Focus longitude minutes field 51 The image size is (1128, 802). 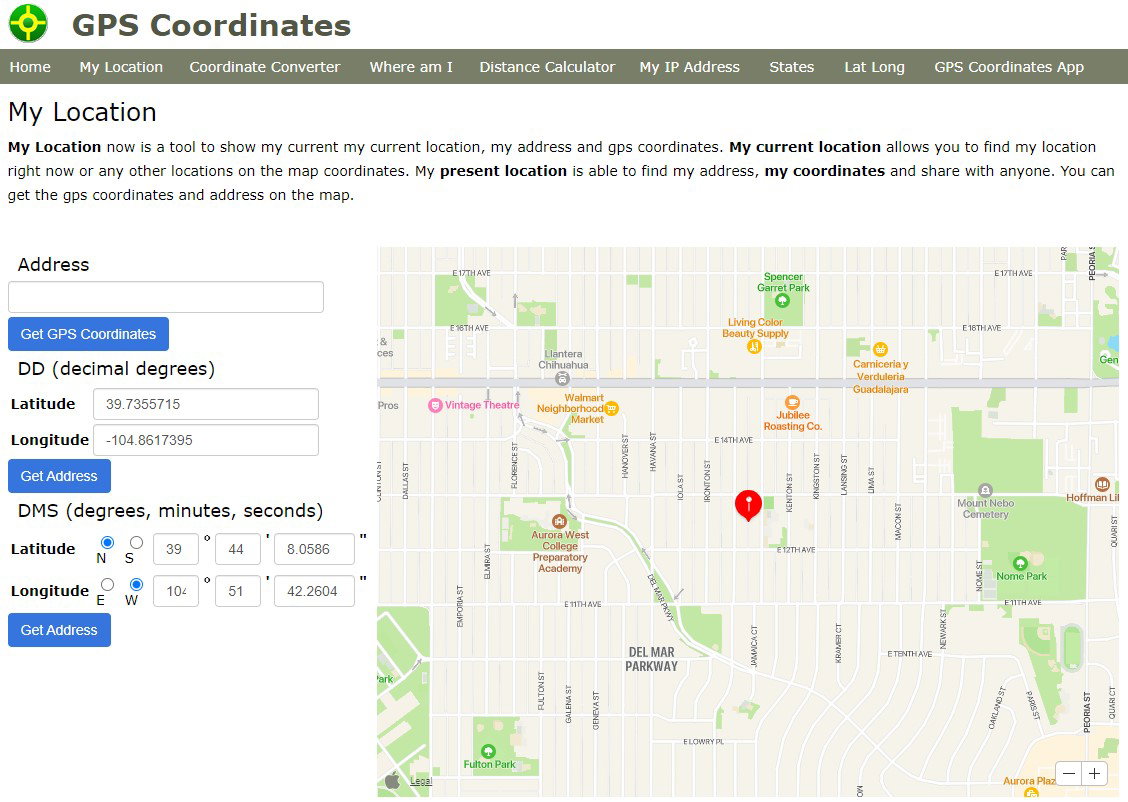tap(237, 591)
